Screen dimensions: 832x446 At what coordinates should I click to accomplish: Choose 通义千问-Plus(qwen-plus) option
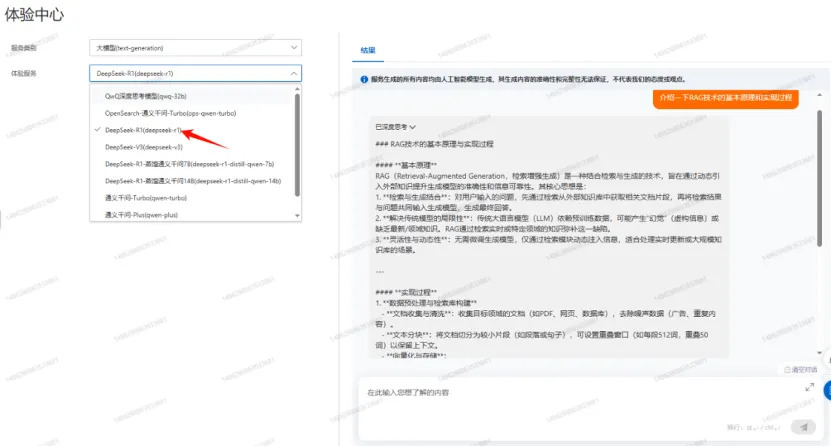coord(141,215)
